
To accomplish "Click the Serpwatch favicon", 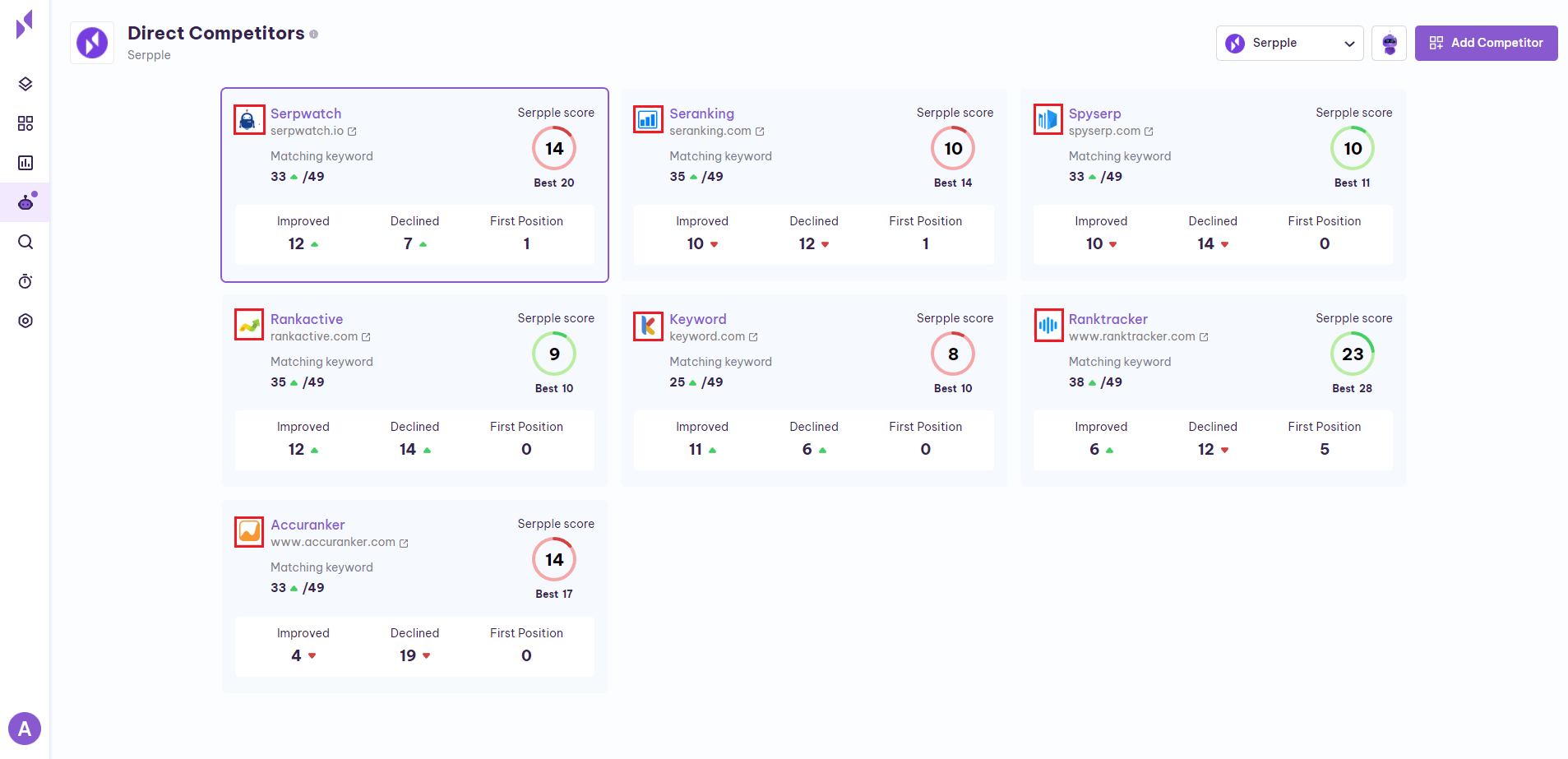I will tap(249, 120).
